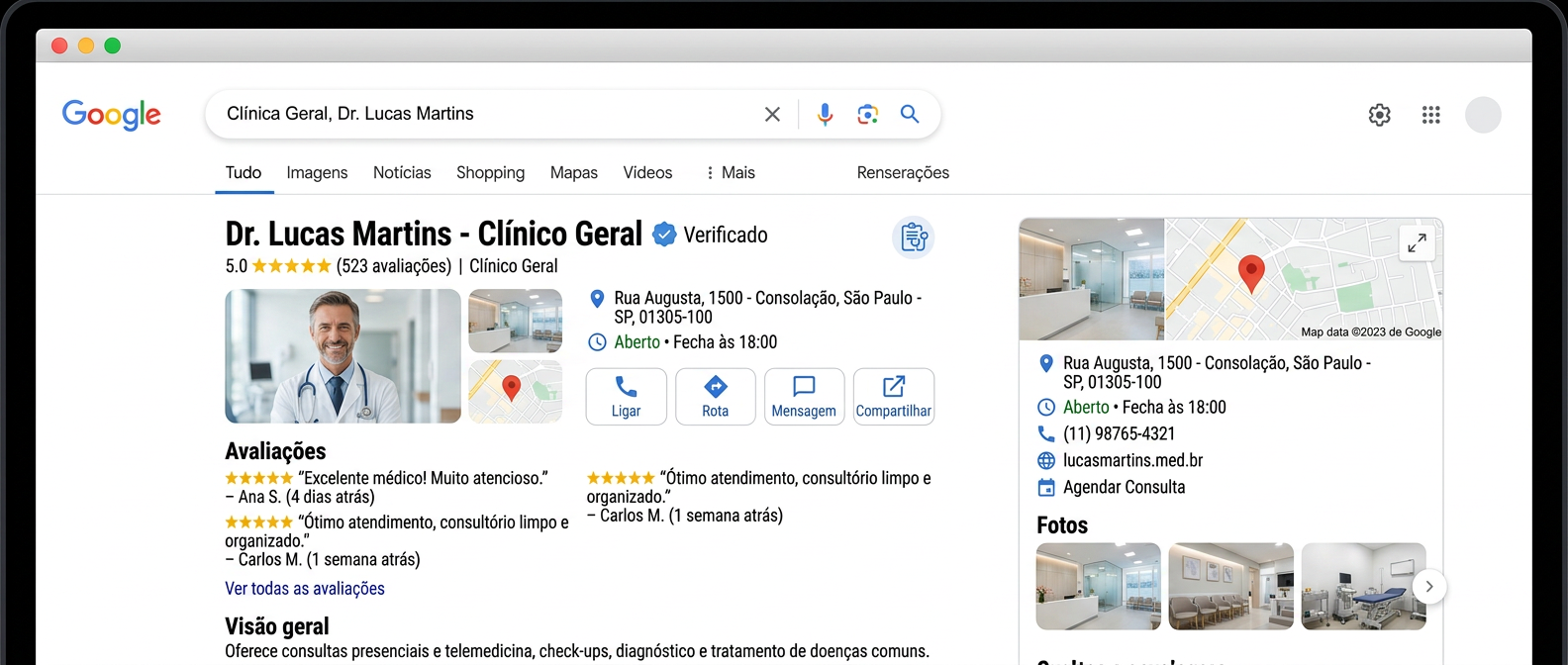Open the doctor's portrait photo
Screen dimensions: 1568x665
click(x=343, y=356)
